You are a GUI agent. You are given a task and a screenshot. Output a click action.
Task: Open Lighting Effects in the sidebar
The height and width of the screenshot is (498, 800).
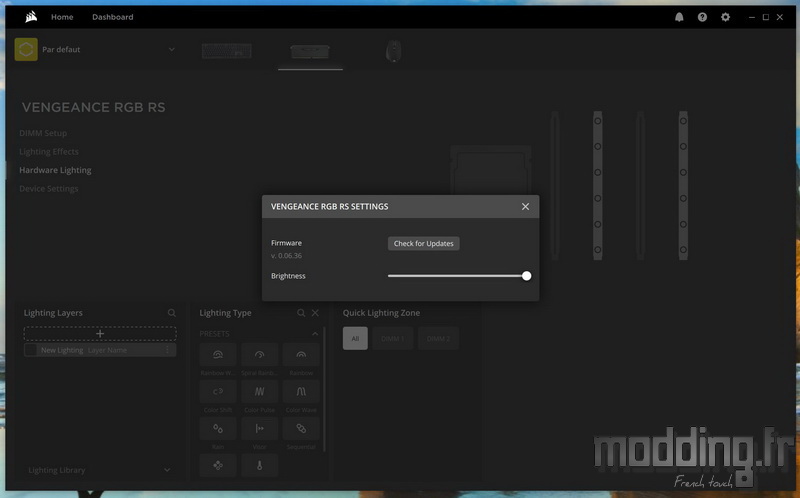point(49,152)
